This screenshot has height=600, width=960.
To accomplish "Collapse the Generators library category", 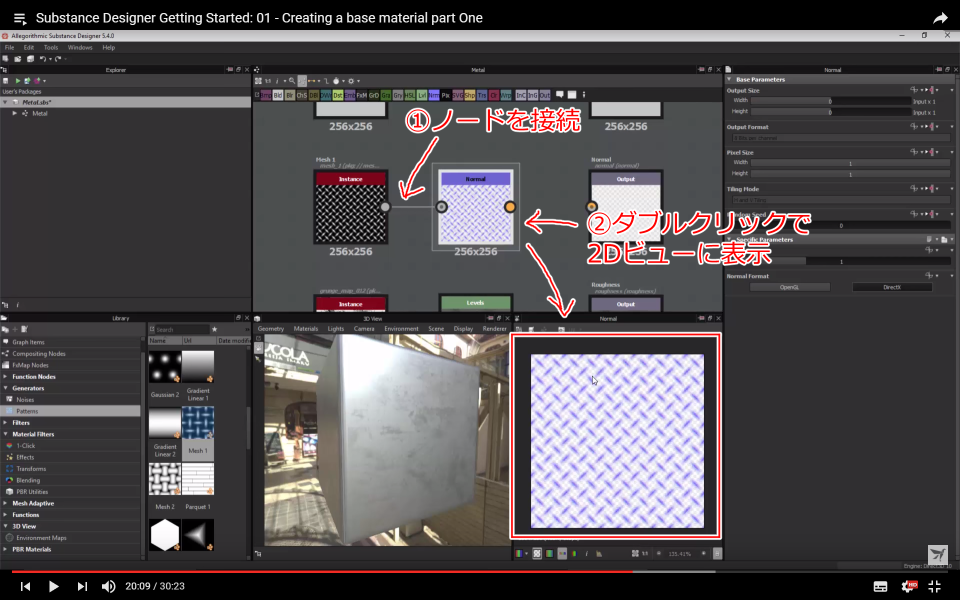I will coord(6,388).
